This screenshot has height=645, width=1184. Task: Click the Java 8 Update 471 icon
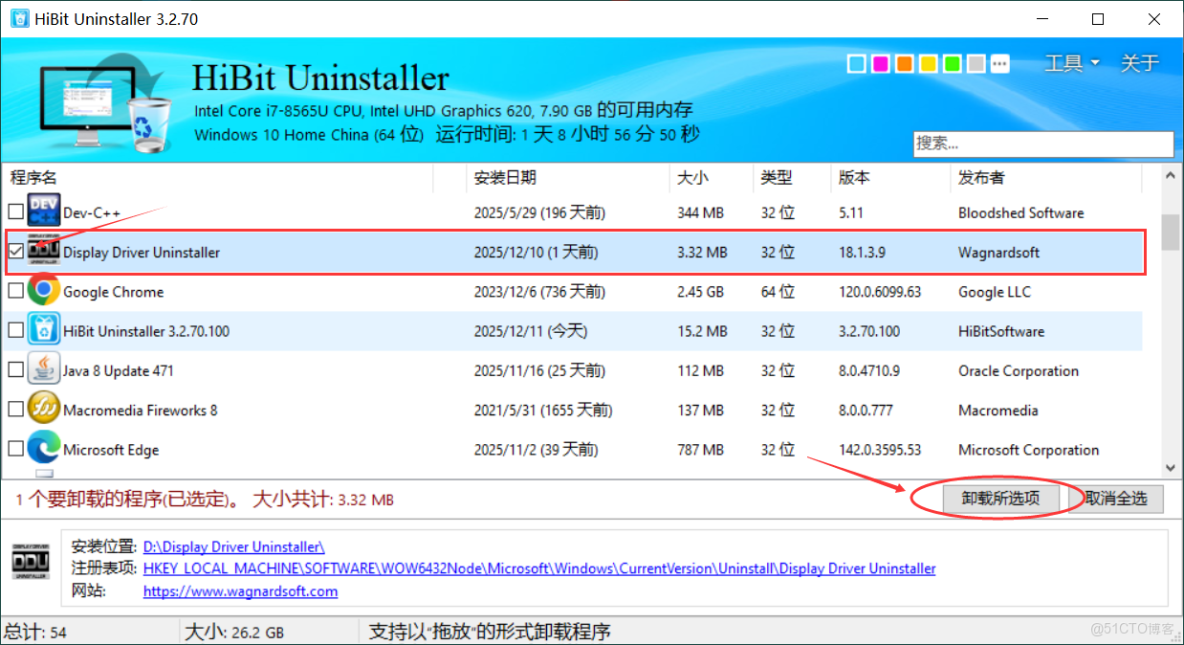point(44,370)
